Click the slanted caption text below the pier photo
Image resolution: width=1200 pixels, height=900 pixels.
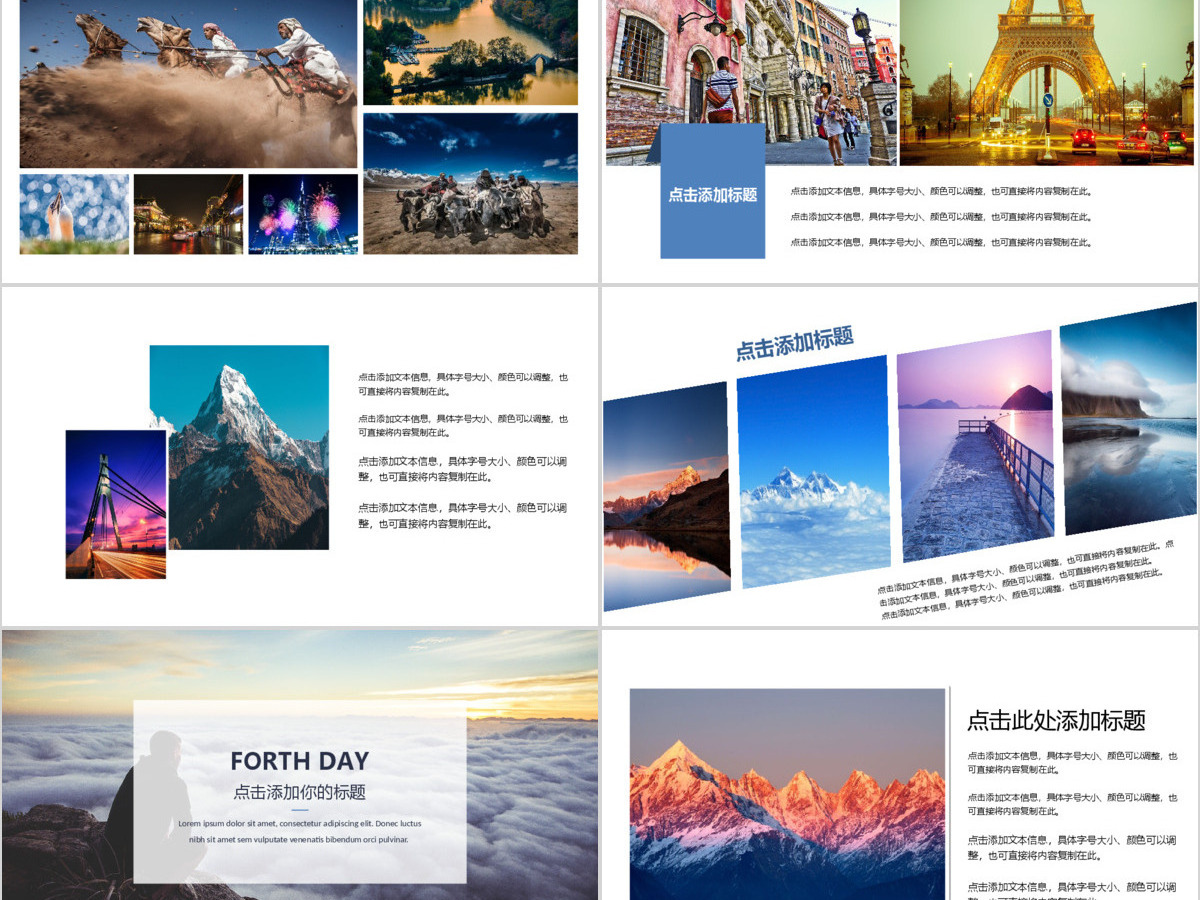[1025, 582]
